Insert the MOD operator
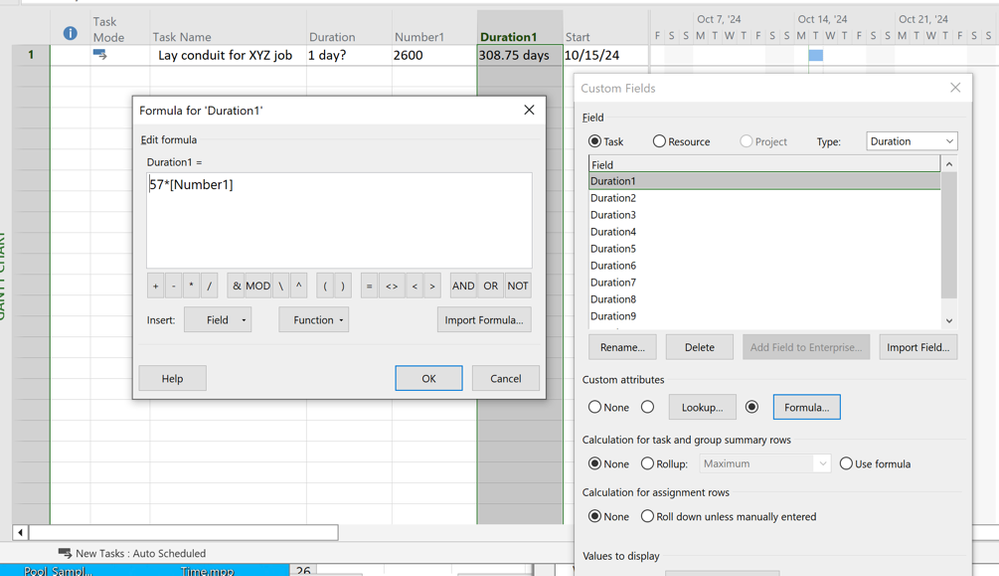 pyautogui.click(x=258, y=286)
